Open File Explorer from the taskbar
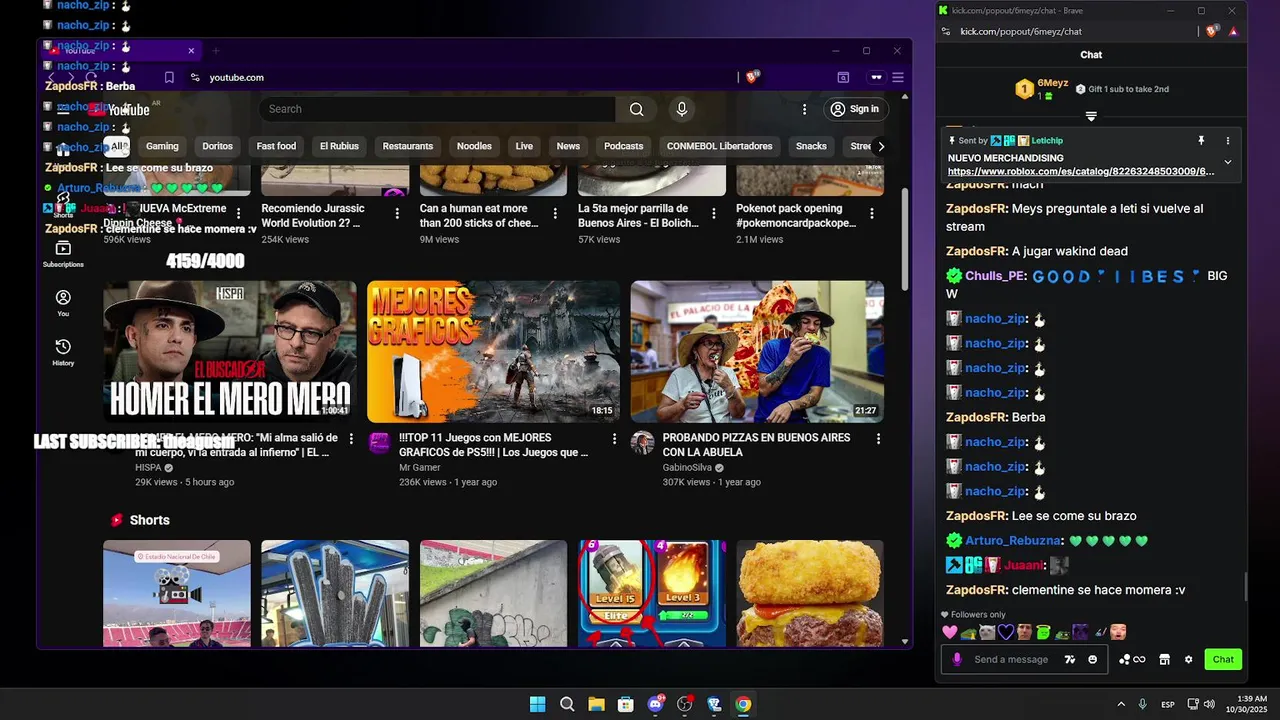1280x720 pixels. click(596, 704)
